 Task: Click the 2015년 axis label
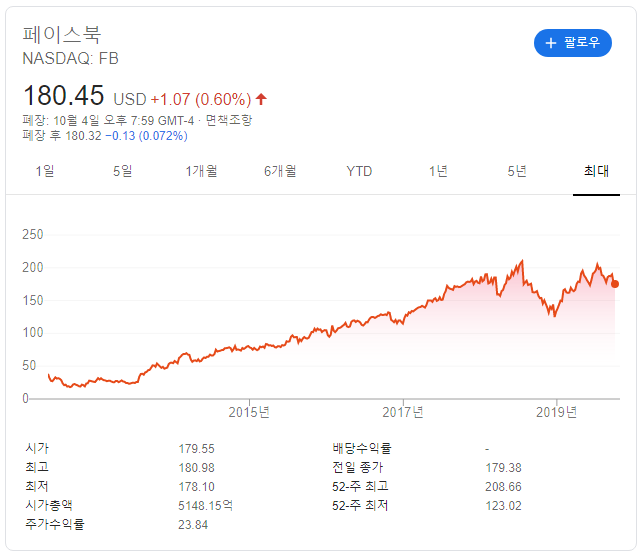tap(249, 412)
